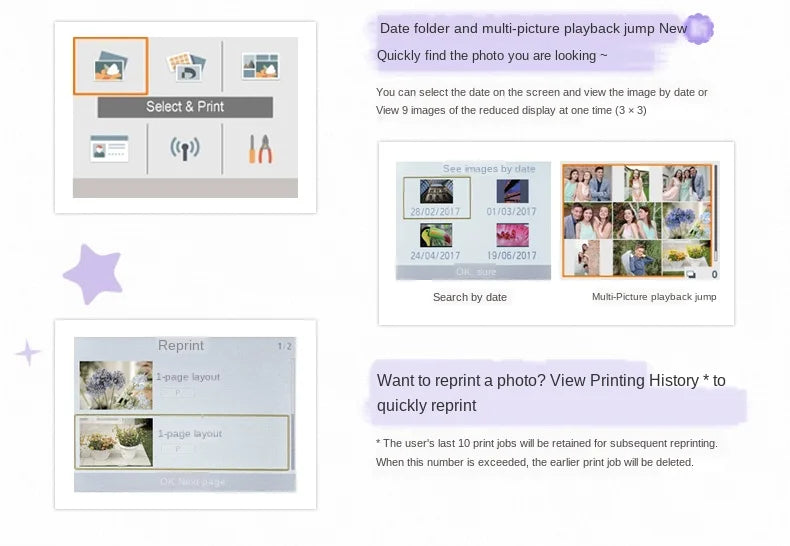The image size is (790, 546).
Task: Click the 'Multi-Picture playback jump' caption
Action: tap(654, 297)
